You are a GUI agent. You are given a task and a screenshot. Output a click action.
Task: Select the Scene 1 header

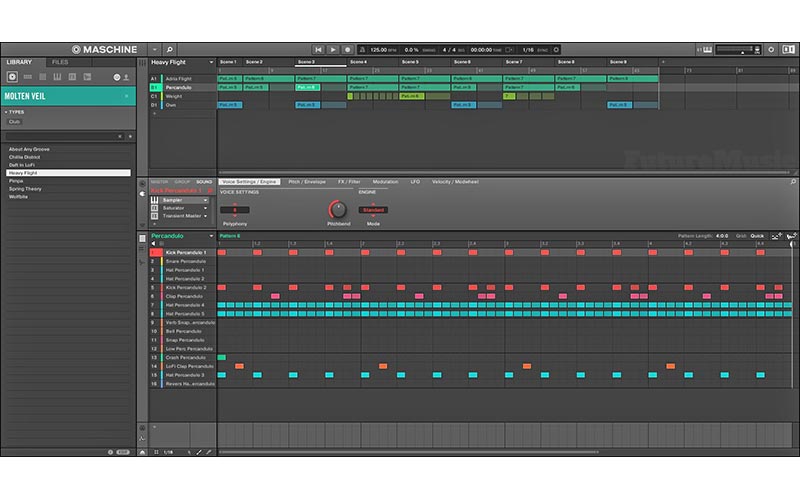click(228, 62)
